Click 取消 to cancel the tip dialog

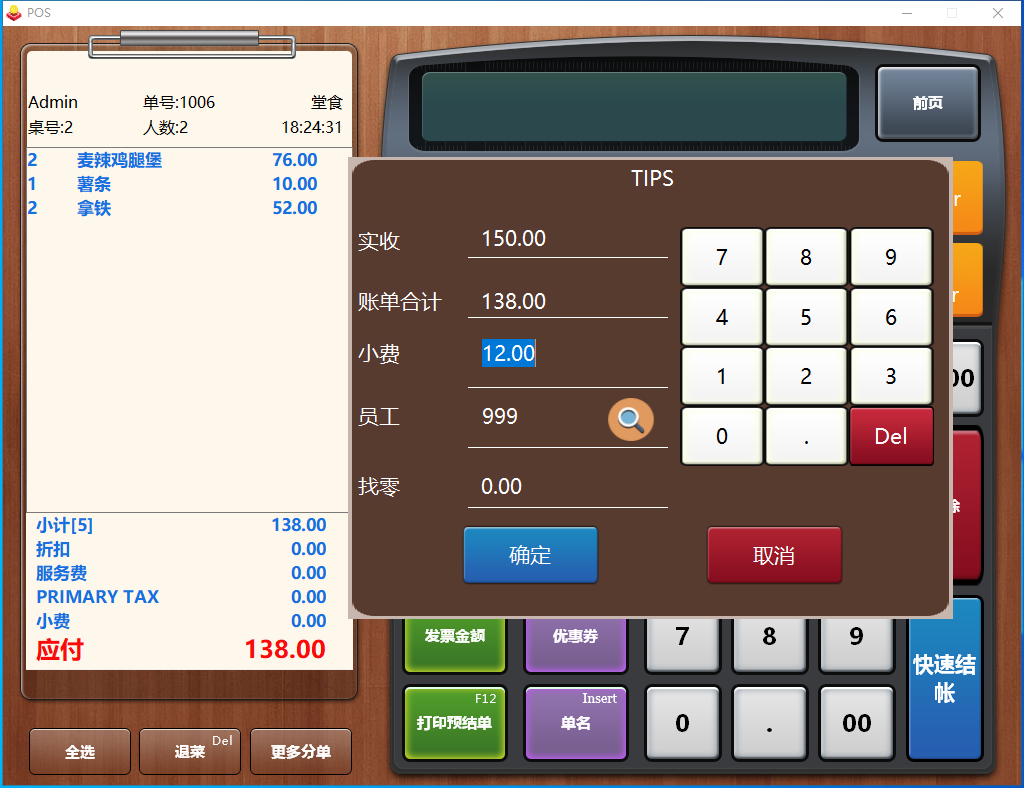click(x=774, y=555)
